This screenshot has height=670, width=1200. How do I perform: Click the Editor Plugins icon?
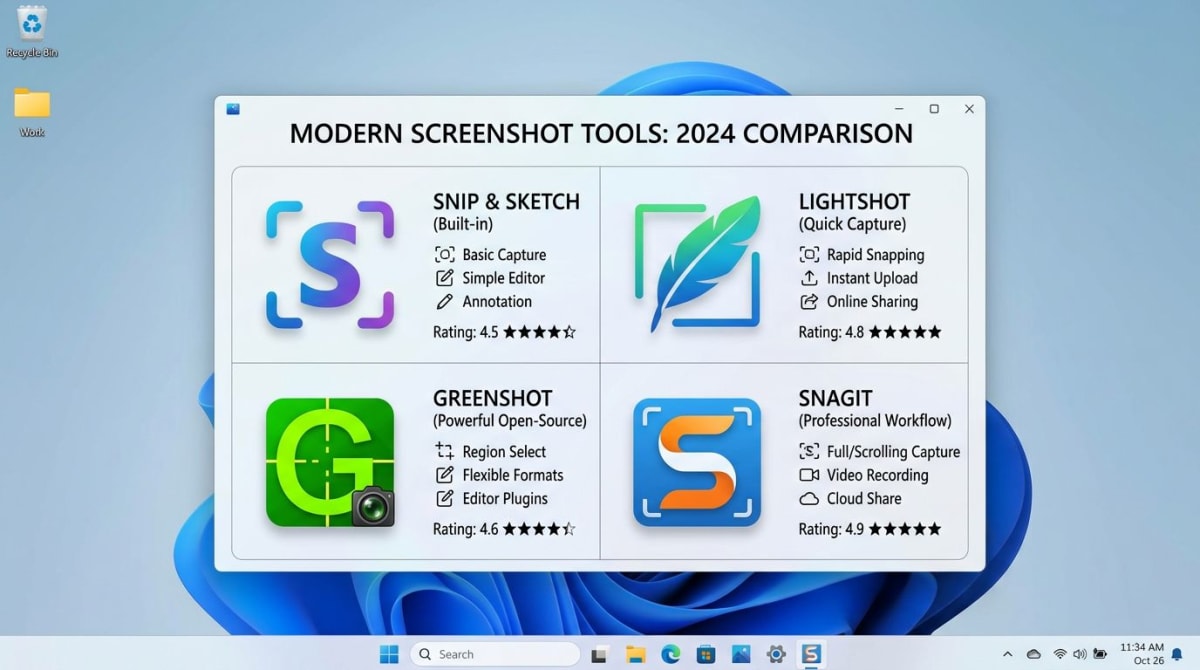point(445,498)
